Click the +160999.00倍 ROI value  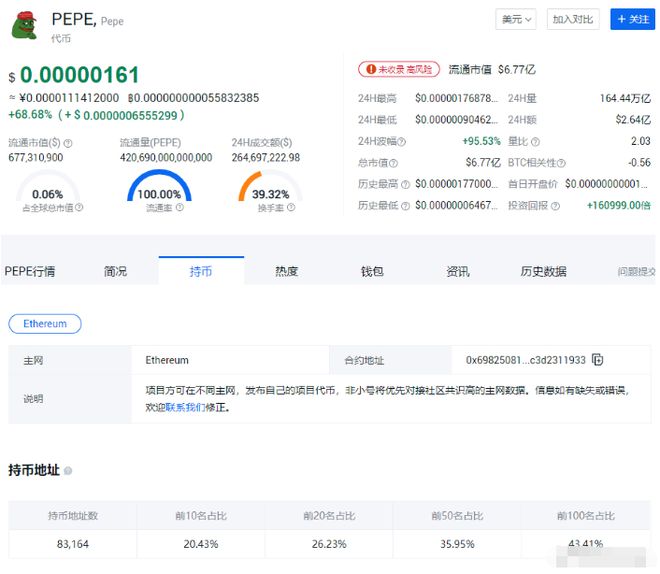[x=619, y=205]
